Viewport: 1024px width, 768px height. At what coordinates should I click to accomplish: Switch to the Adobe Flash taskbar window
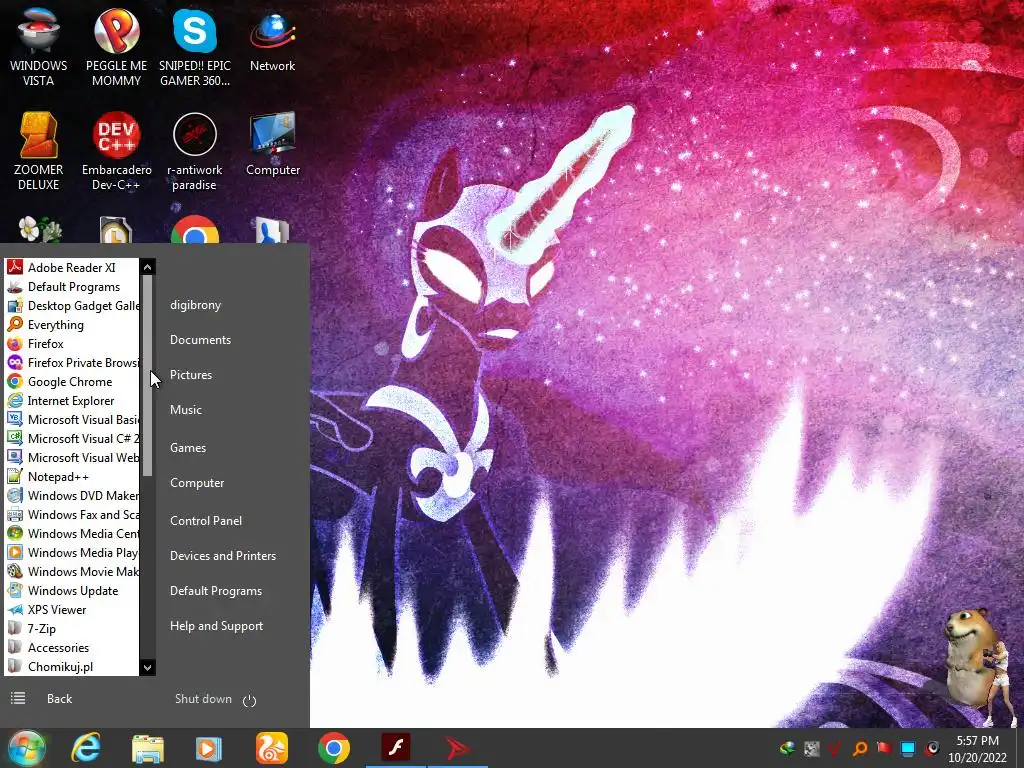pyautogui.click(x=396, y=748)
